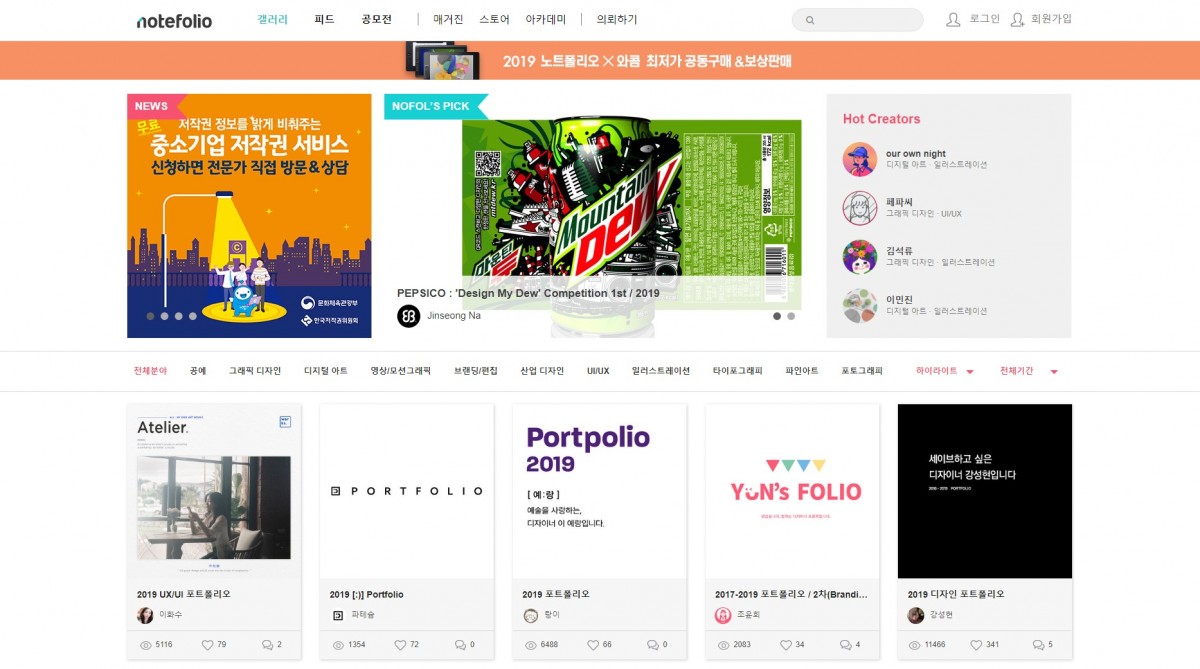Click heart icon showing 66 likes
The width and height of the screenshot is (1200, 669).
[593, 645]
